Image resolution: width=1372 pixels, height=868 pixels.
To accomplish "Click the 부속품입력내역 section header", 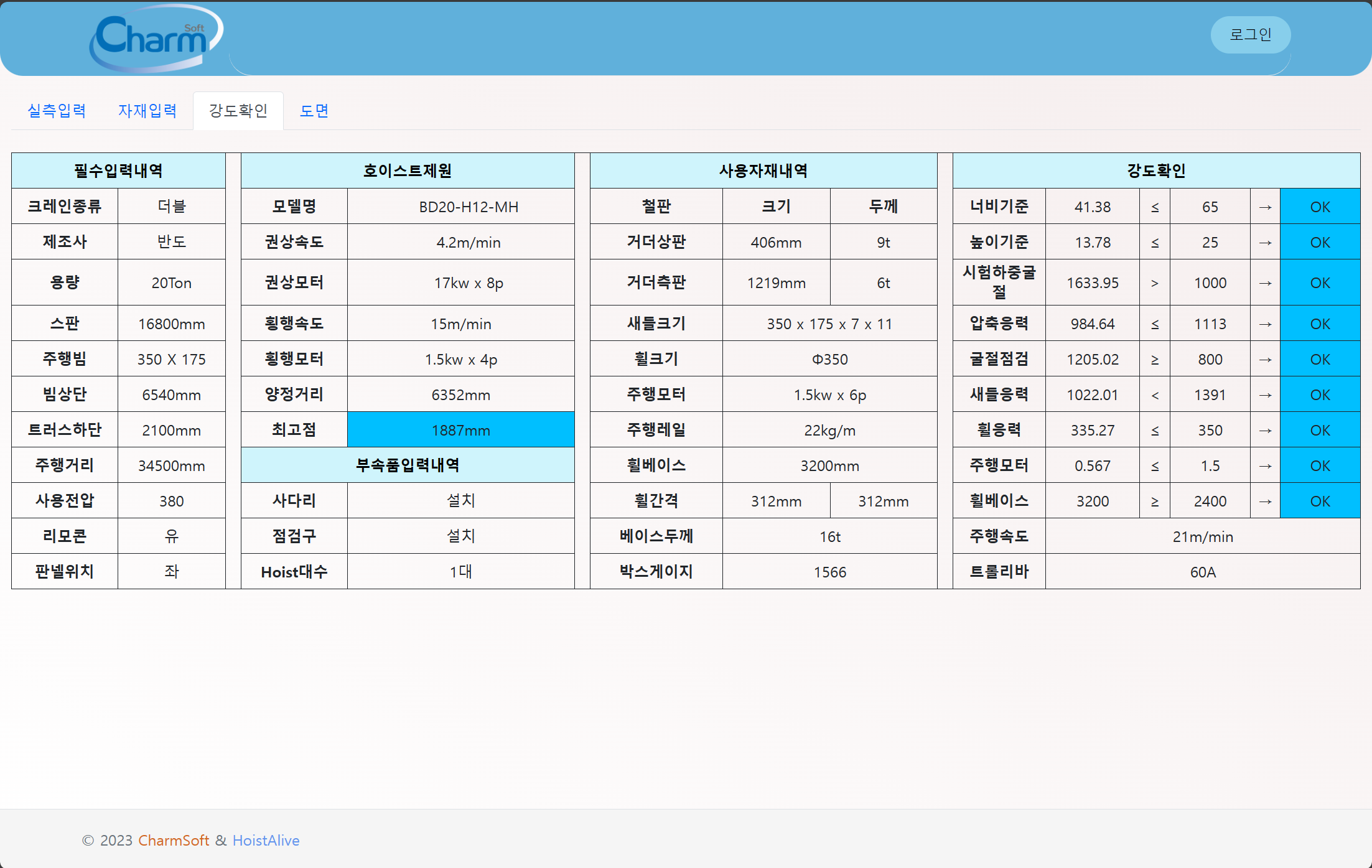I will [x=408, y=465].
